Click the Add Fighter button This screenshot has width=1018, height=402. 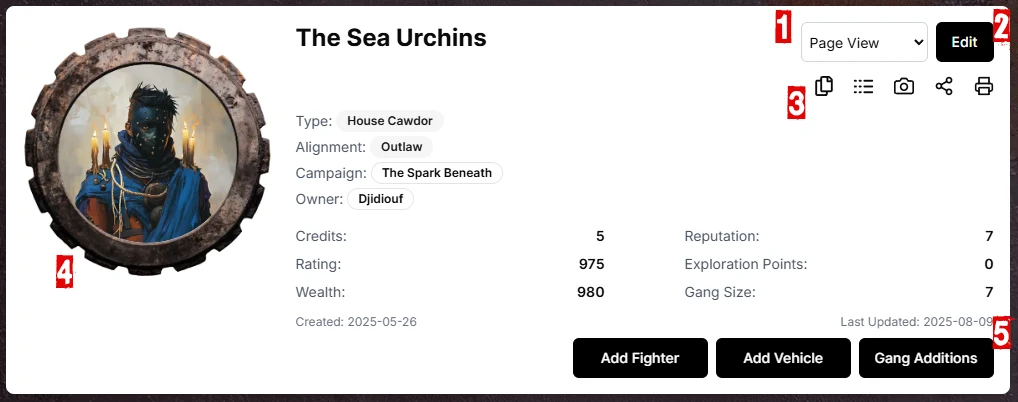click(x=640, y=358)
